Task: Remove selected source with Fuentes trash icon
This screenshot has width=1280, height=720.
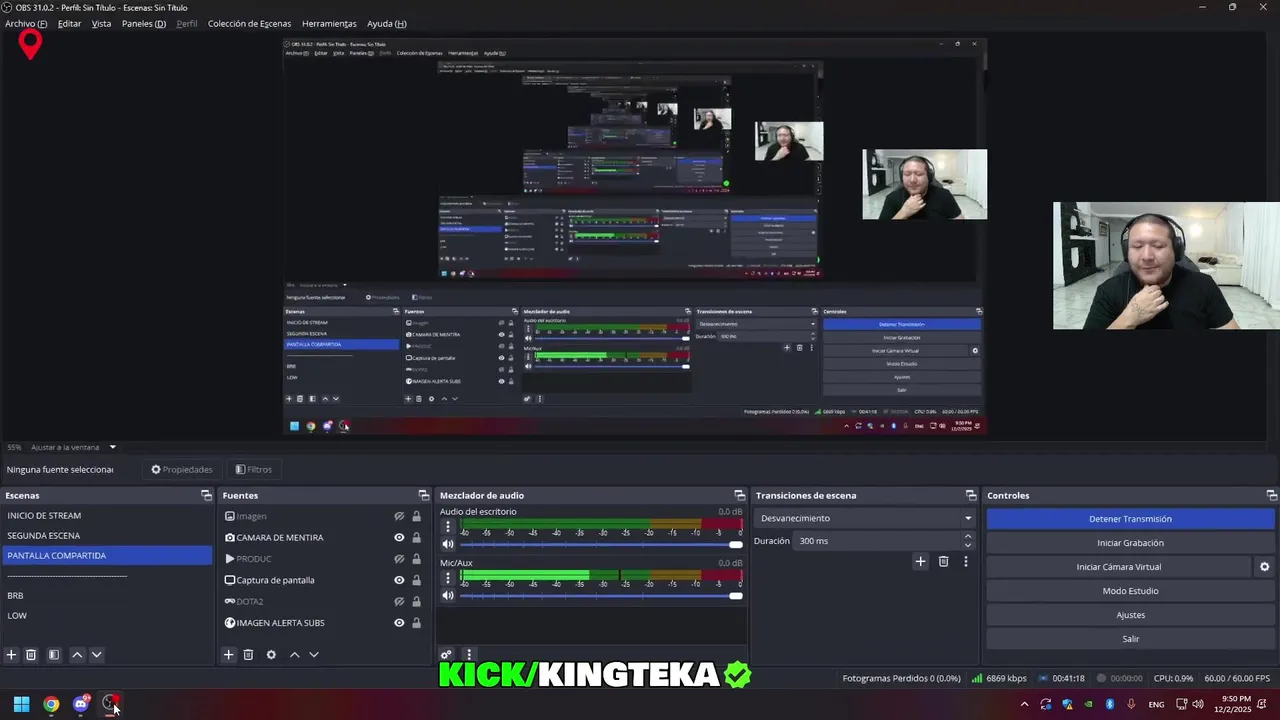Action: click(x=248, y=655)
